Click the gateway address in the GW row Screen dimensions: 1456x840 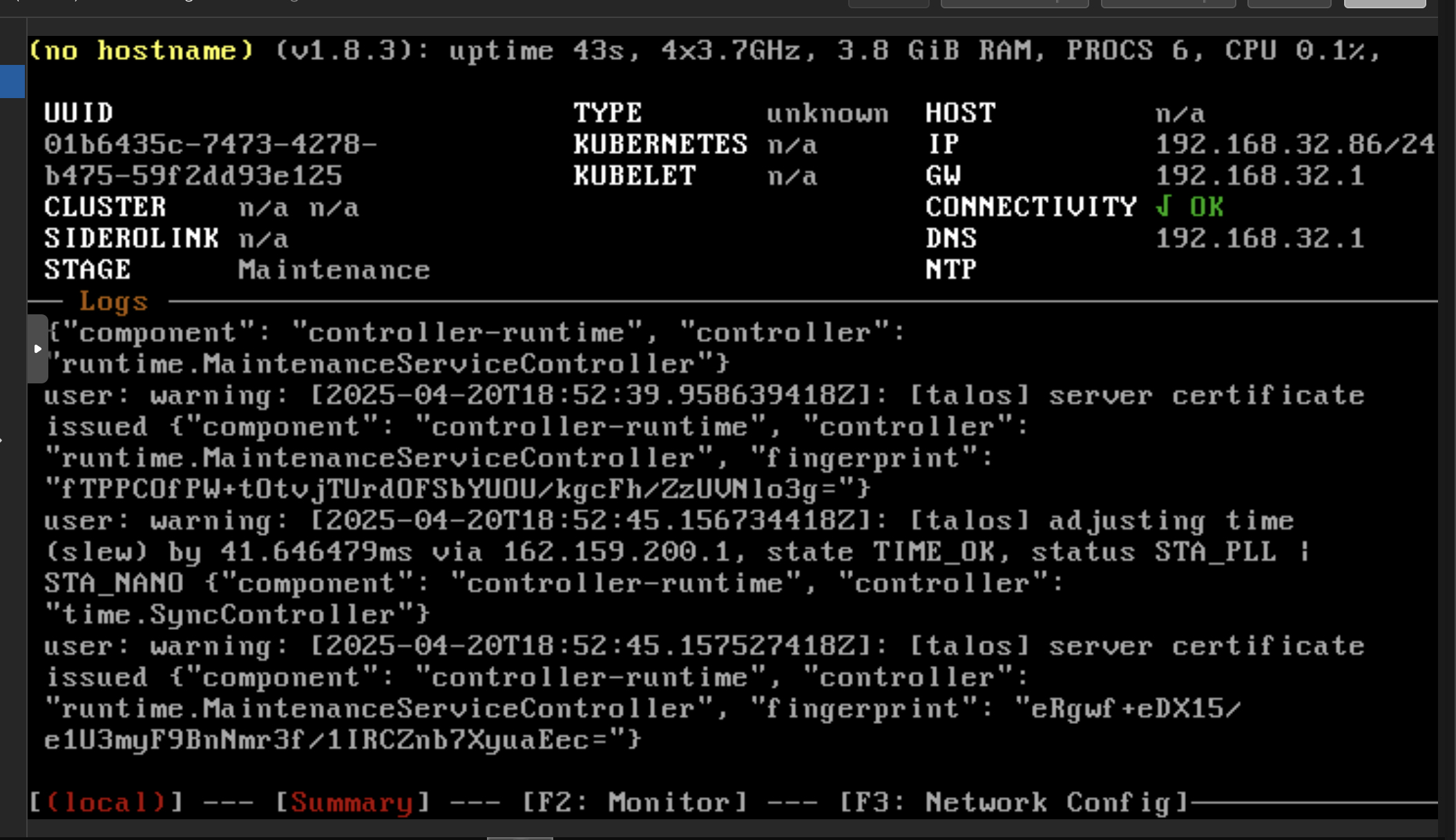click(1260, 175)
